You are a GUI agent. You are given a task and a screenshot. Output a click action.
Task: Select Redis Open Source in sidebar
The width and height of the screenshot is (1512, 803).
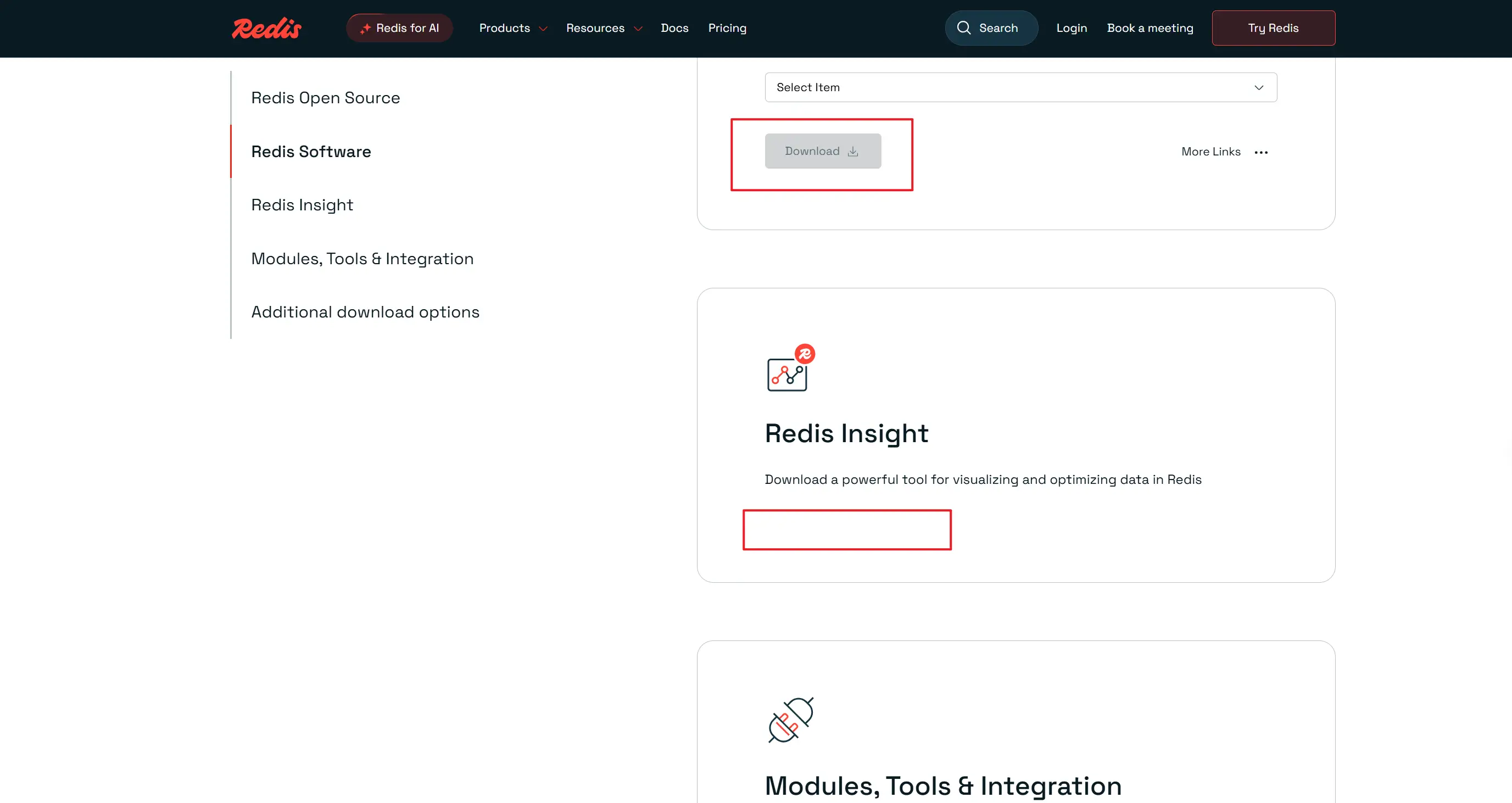[x=325, y=97]
